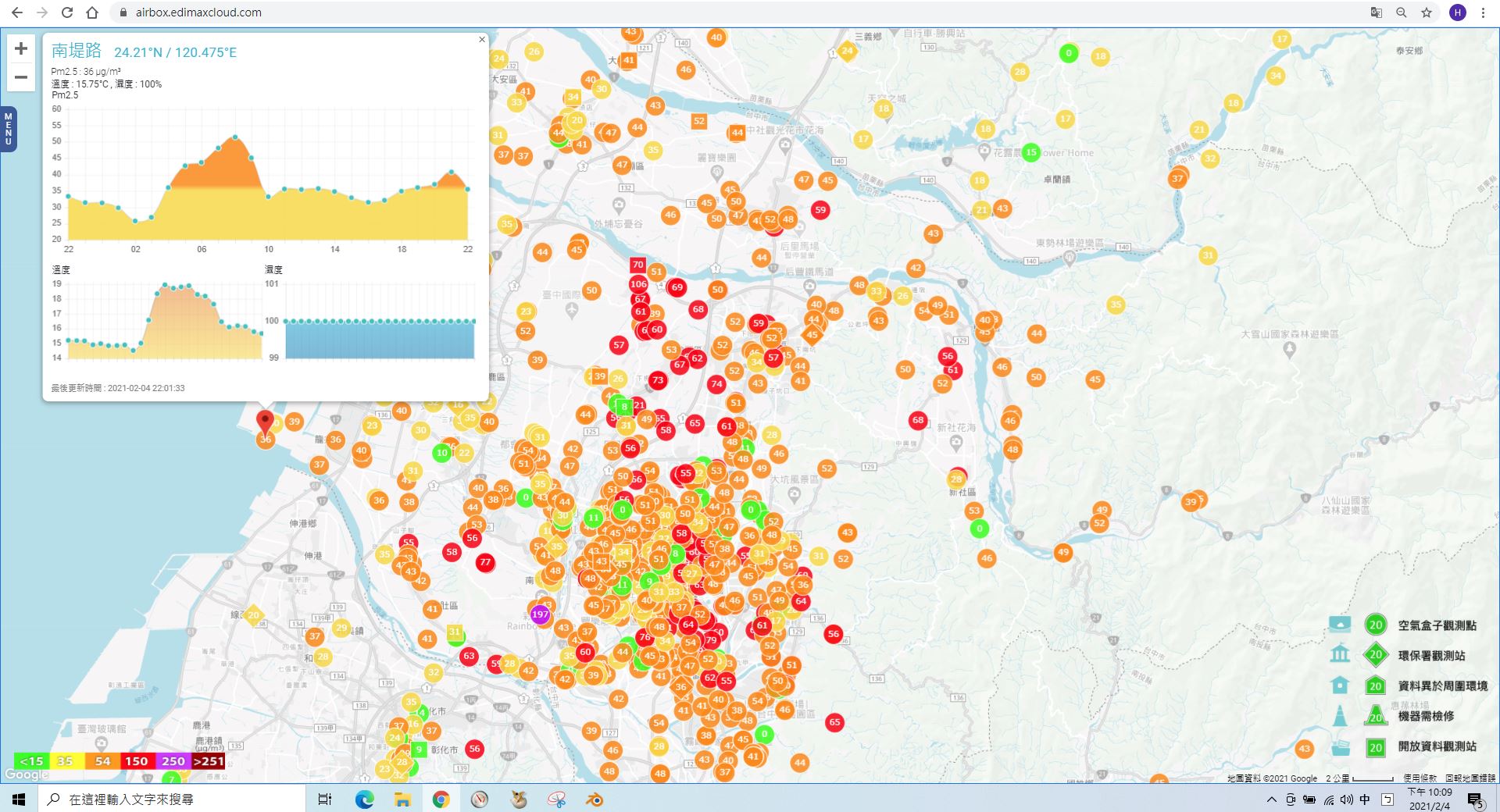
Task: Click the address bar showing airbox.edimaxcloud.com
Action: click(198, 12)
